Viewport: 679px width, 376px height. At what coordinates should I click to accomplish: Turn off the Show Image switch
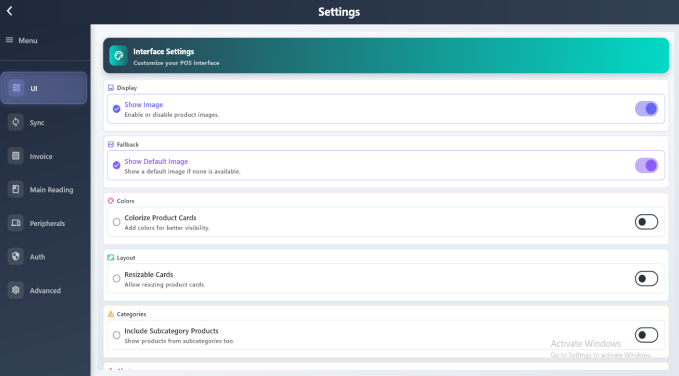(x=646, y=109)
